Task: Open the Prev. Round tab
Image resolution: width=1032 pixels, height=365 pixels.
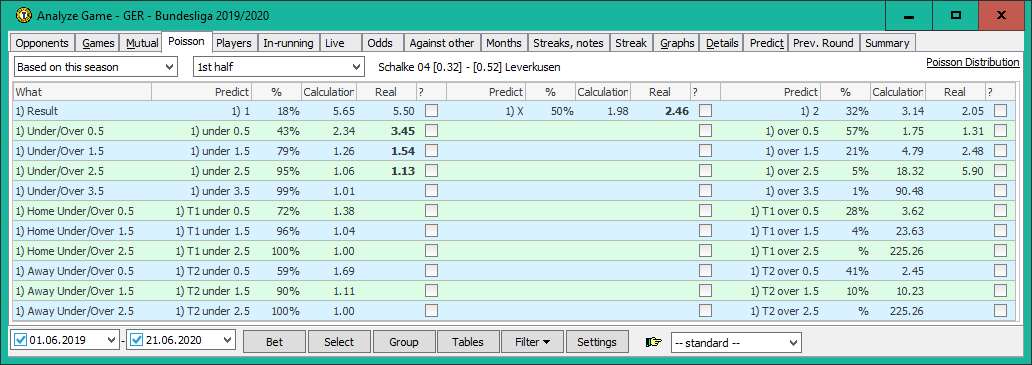Action: coord(823,43)
